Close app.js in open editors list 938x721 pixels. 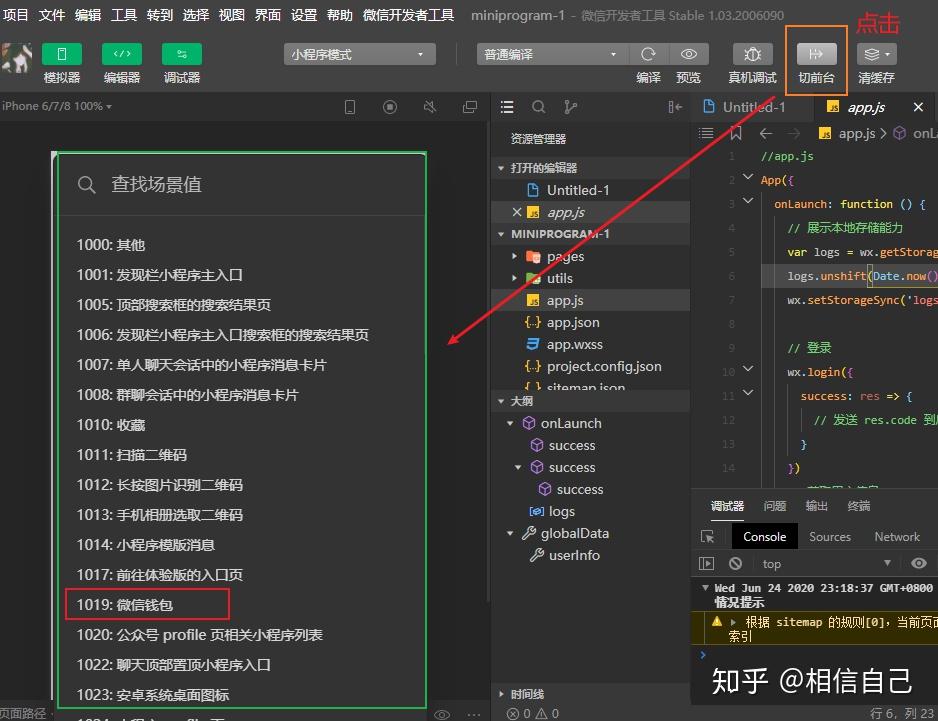tap(517, 212)
